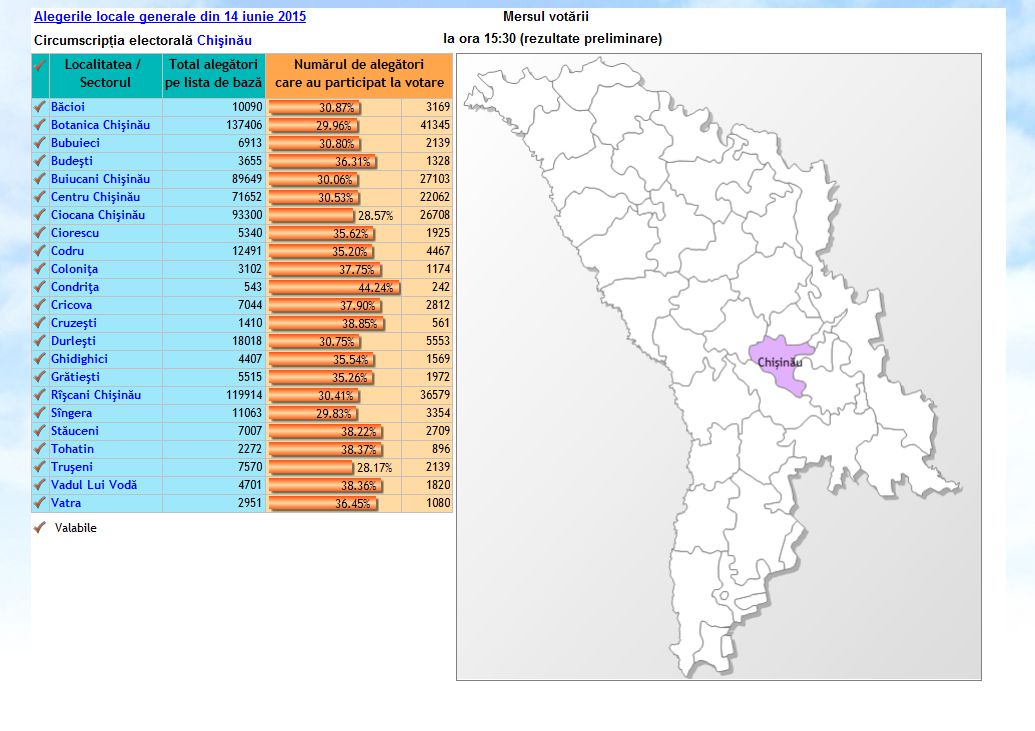View the Durlești locality results
This screenshot has height=731, width=1035.
[x=73, y=341]
